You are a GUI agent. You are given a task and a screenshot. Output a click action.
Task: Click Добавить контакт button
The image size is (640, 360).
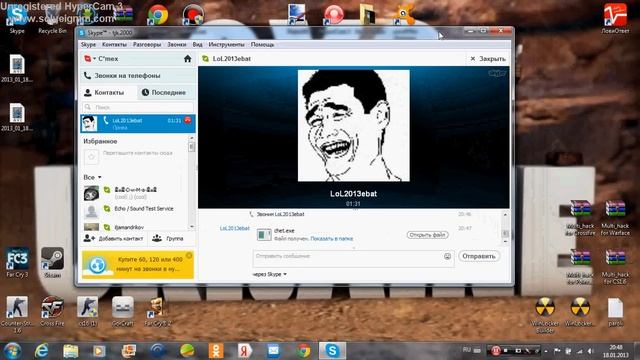click(113, 238)
